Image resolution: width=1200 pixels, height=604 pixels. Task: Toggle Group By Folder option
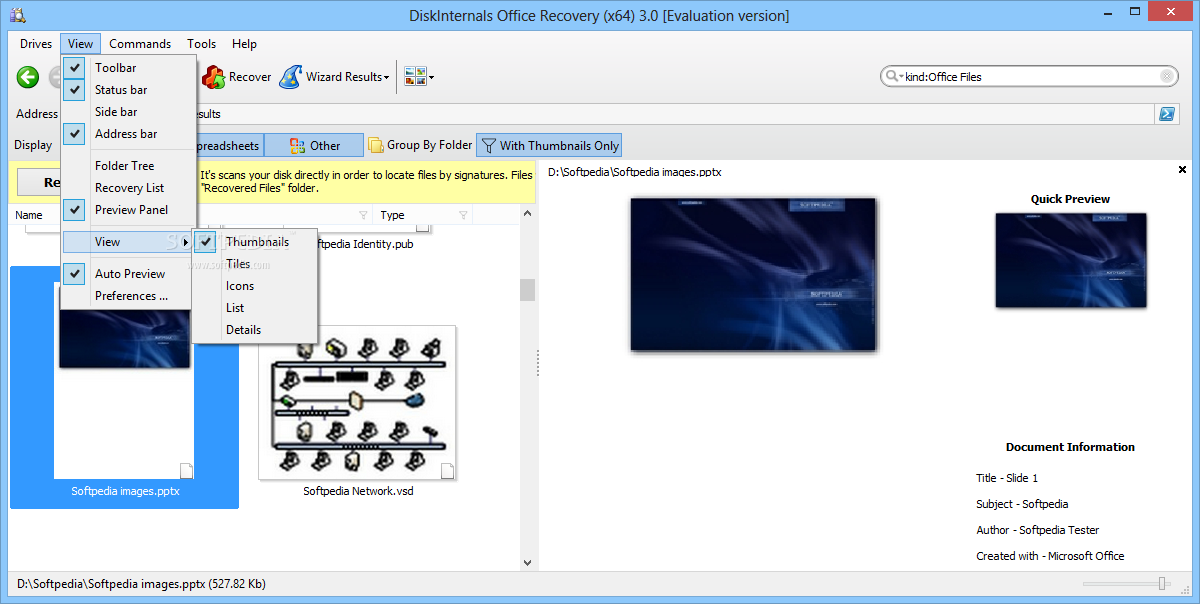click(x=420, y=145)
